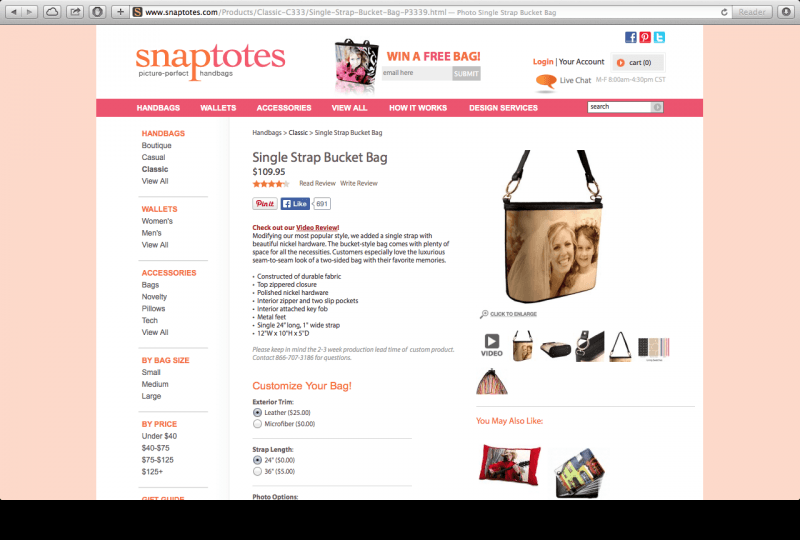800x540 pixels.
Task: Click the four-star product rating
Action: (x=270, y=184)
